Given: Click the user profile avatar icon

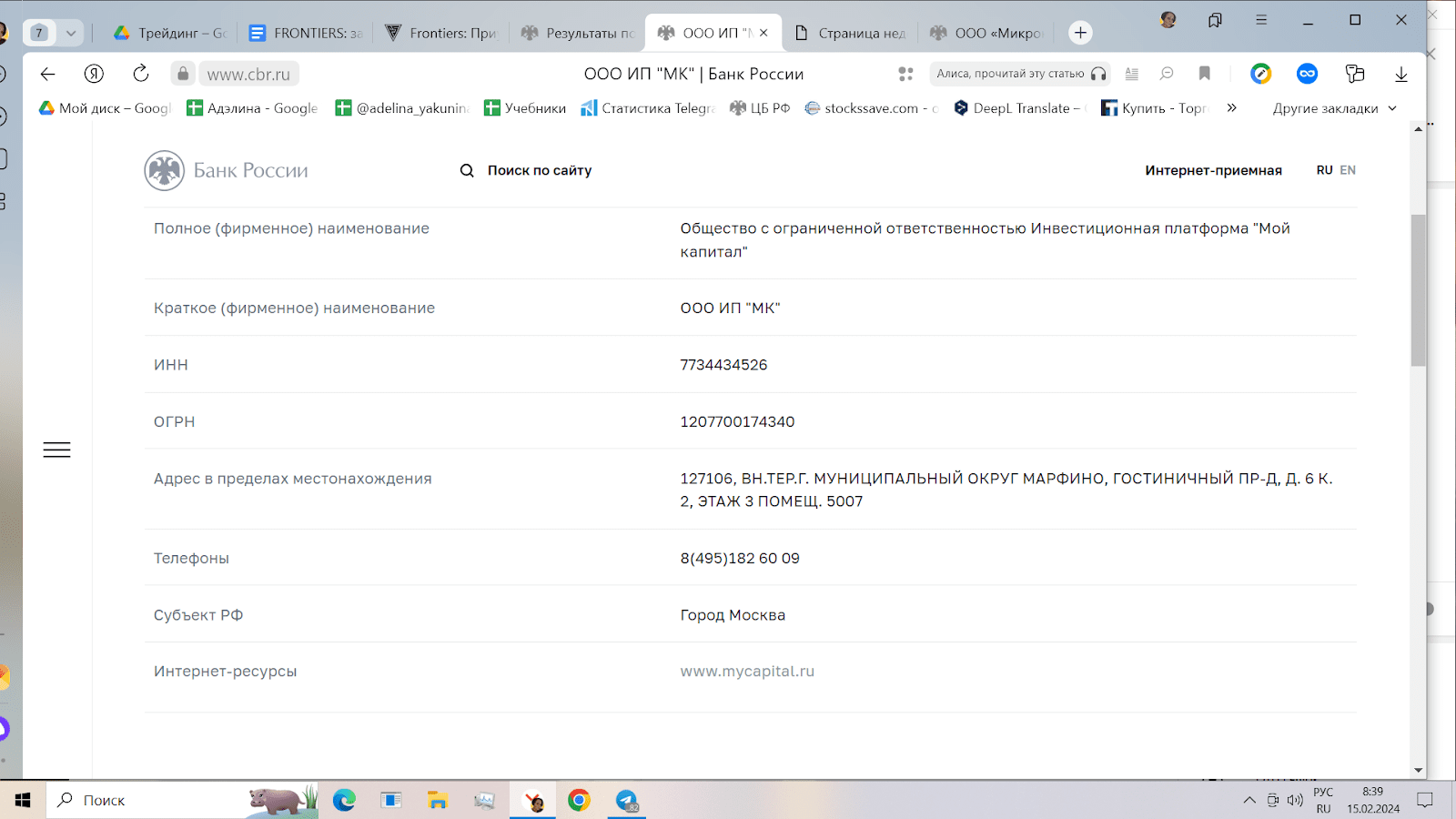Looking at the screenshot, I should pos(1168,20).
